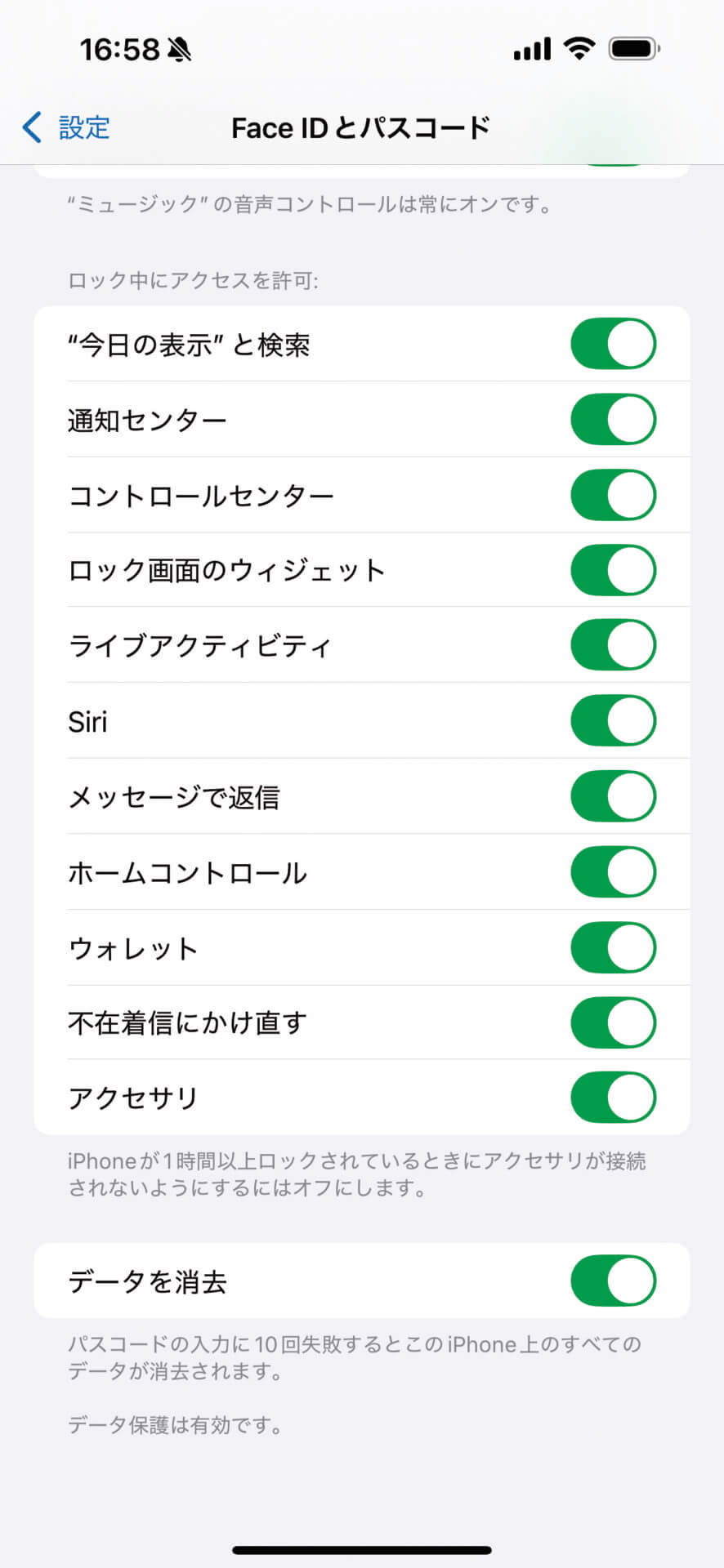The width and height of the screenshot is (724, 1568).
Task: Tap the back chevron arrow icon
Action: coord(32,127)
